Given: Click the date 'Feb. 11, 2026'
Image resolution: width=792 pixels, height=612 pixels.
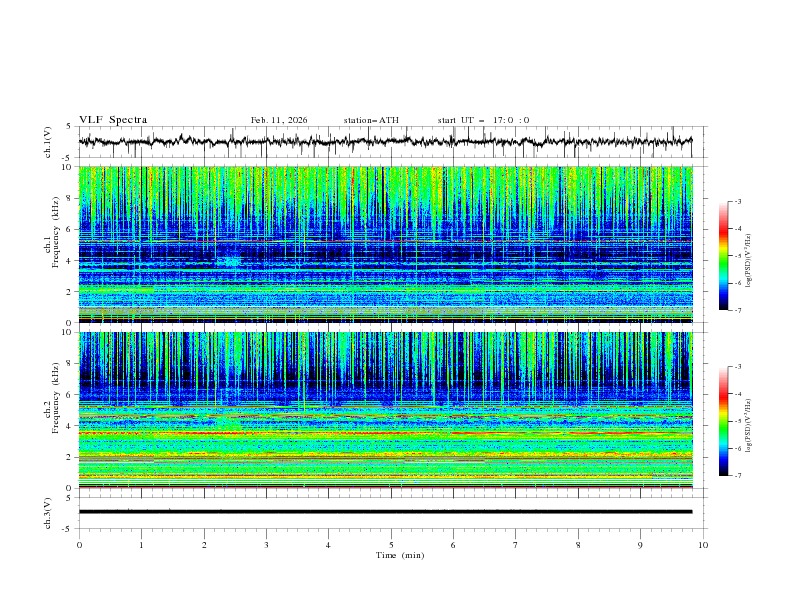Looking at the screenshot, I should click(279, 120).
